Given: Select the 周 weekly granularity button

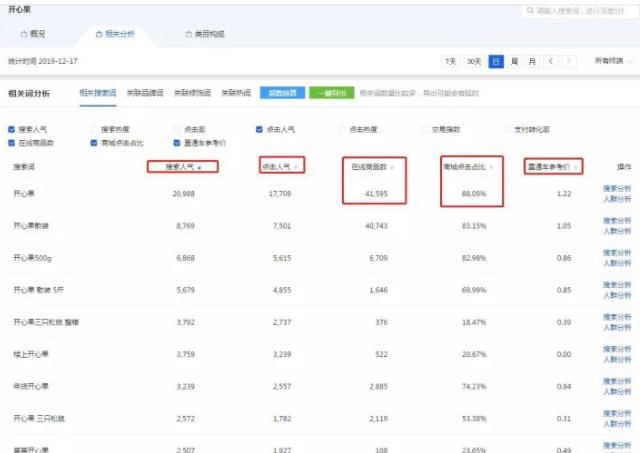Looking at the screenshot, I should (x=514, y=62).
